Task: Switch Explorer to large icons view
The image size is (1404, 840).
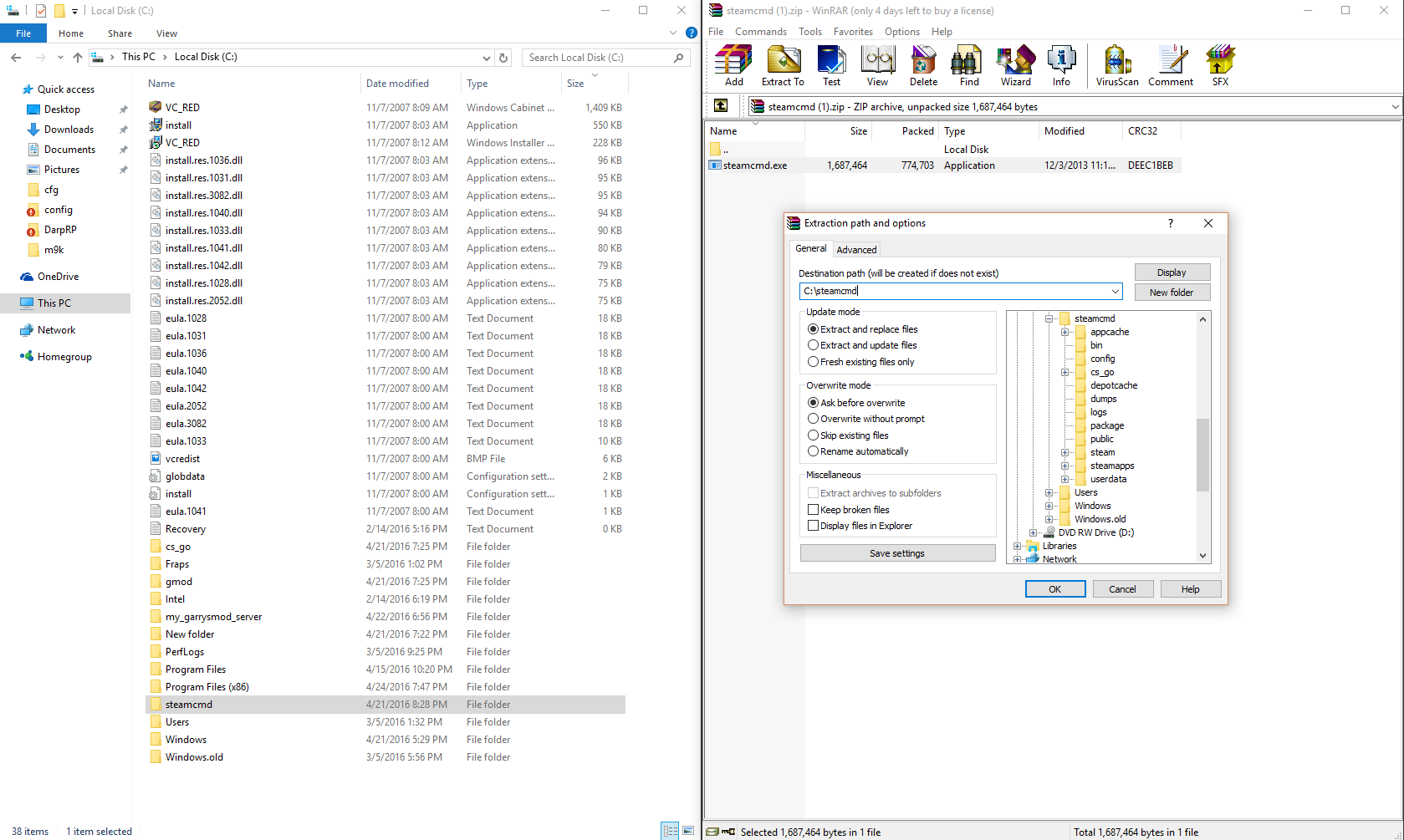Action: (688, 831)
